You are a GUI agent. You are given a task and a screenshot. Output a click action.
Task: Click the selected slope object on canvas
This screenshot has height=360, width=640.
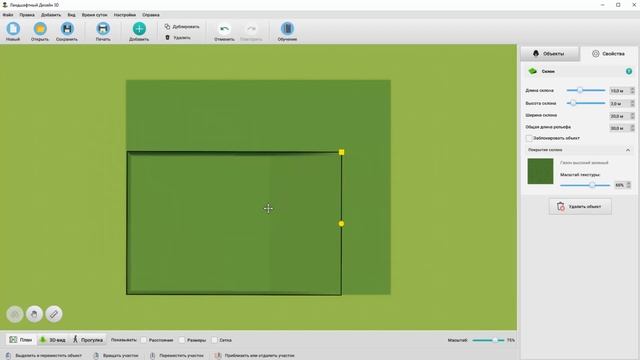tap(234, 223)
